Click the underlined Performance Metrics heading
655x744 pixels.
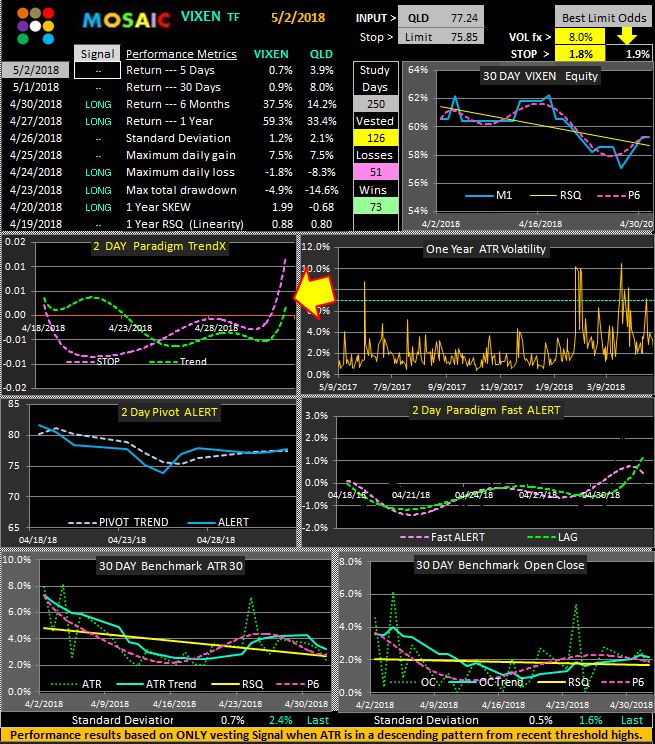tap(181, 54)
